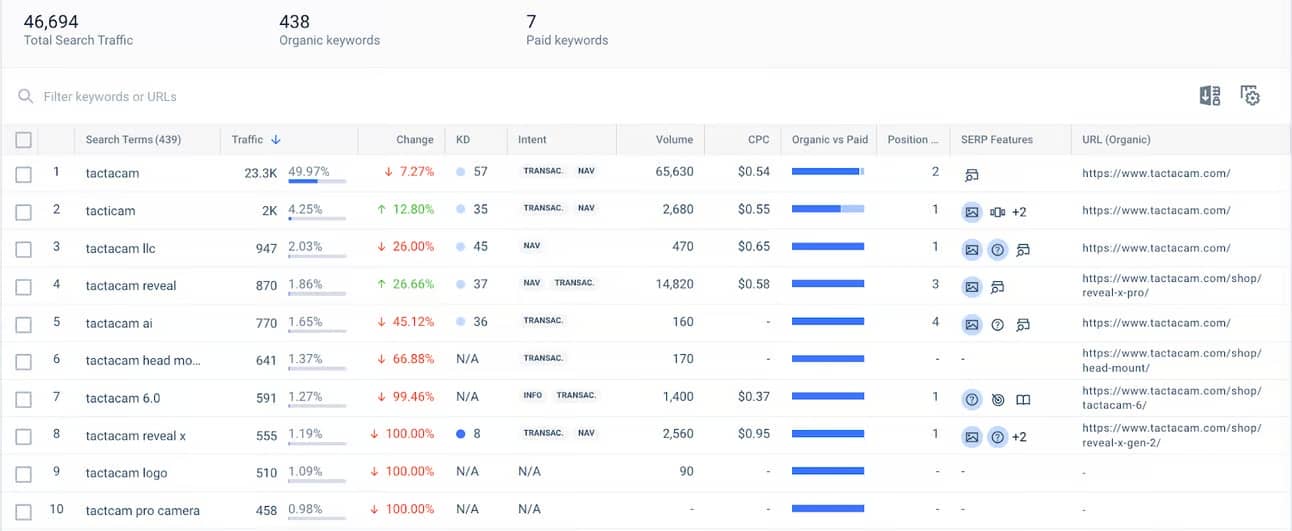Screen dimensions: 1292x531
Task: Click the SERP Features column header
Action: pyautogui.click(x=997, y=140)
